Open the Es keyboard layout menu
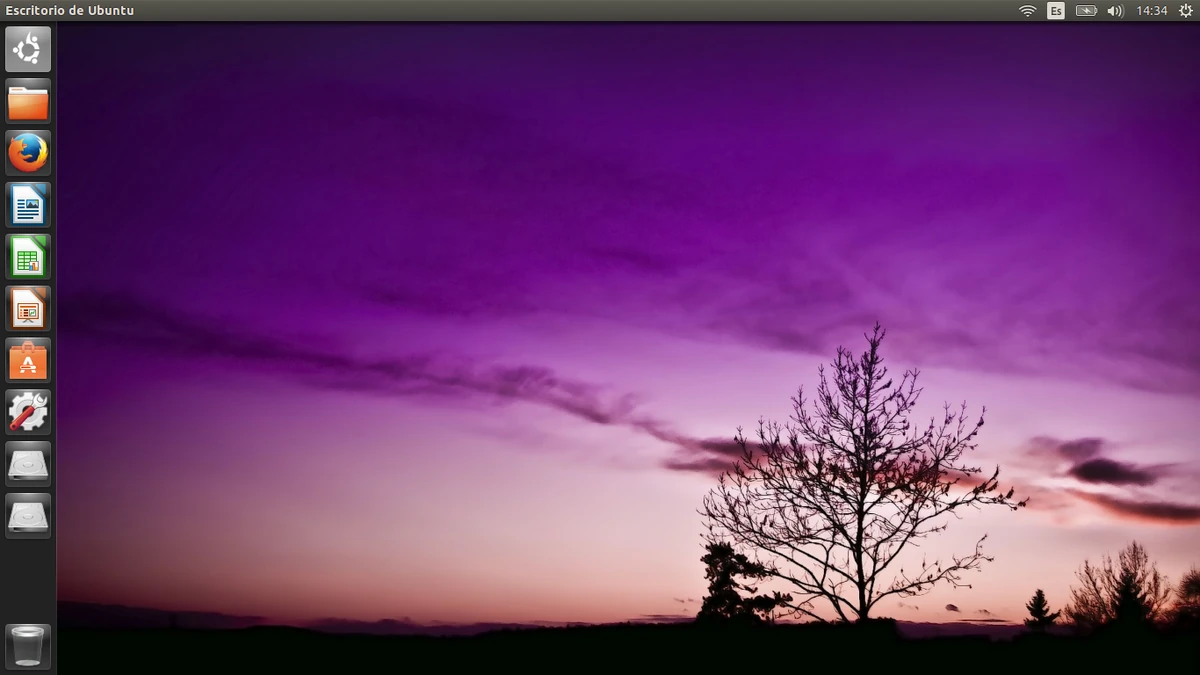 click(x=1055, y=10)
